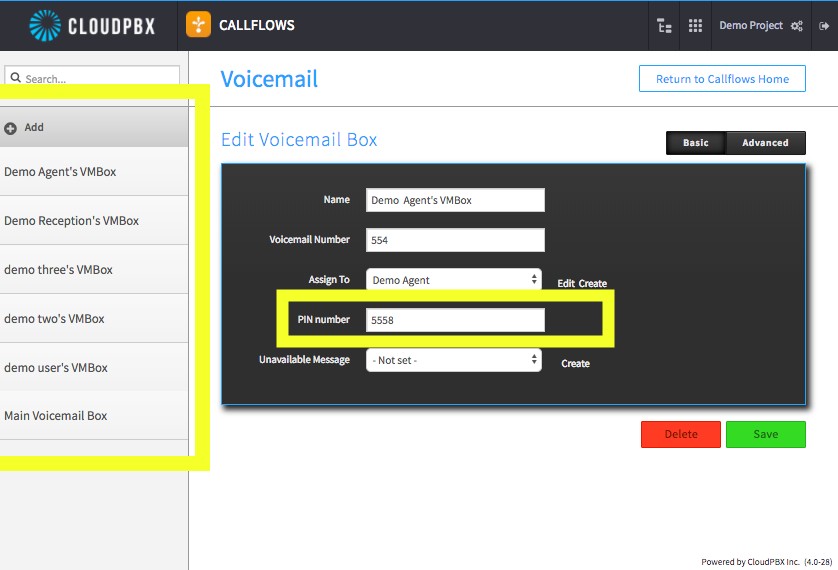Click the Voicemail page heading
838x570 pixels.
[269, 79]
